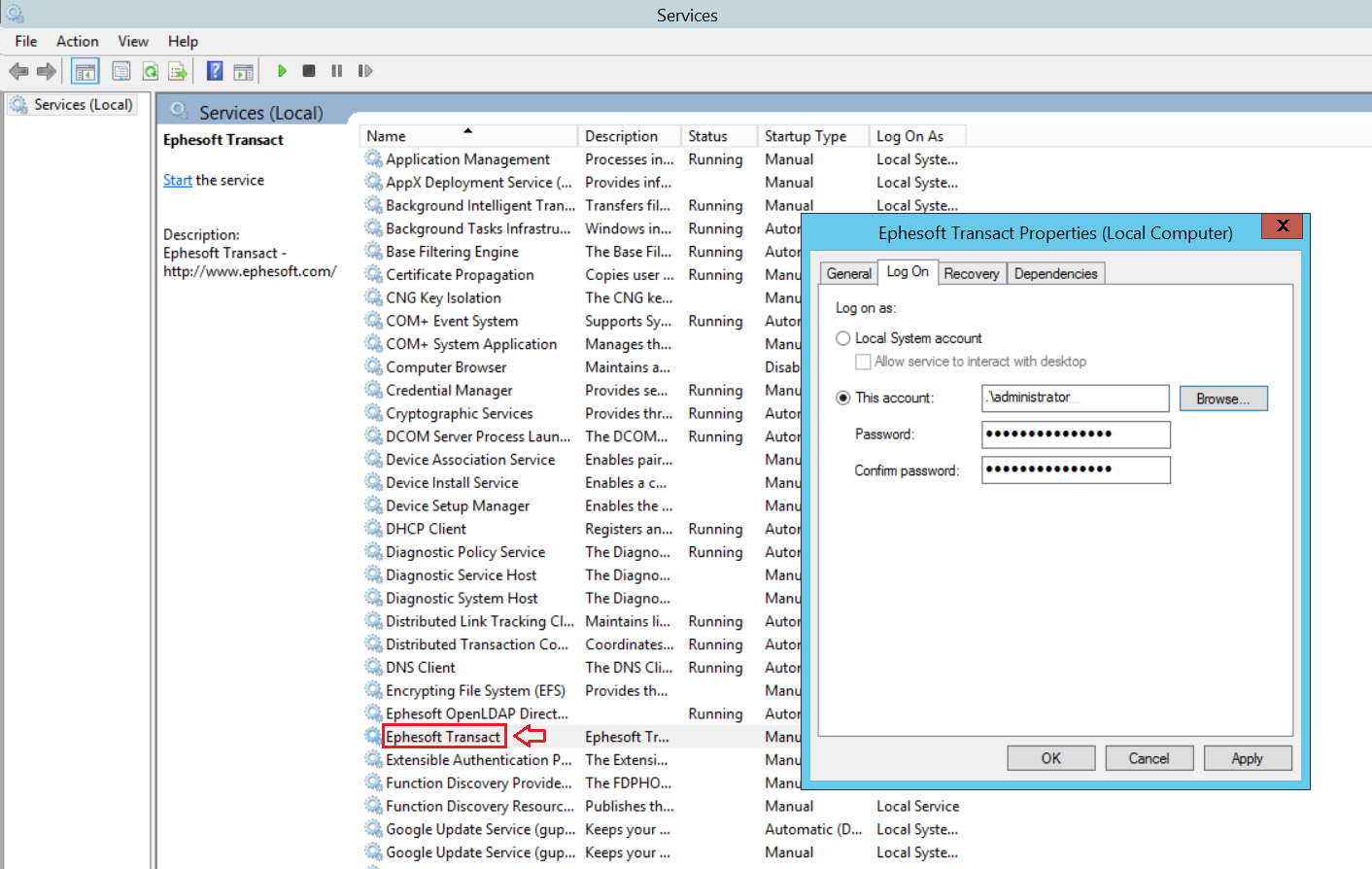The height and width of the screenshot is (869, 1372).
Task: Toggle Show/Hide Console Tree toolbar icon
Action: 86,71
